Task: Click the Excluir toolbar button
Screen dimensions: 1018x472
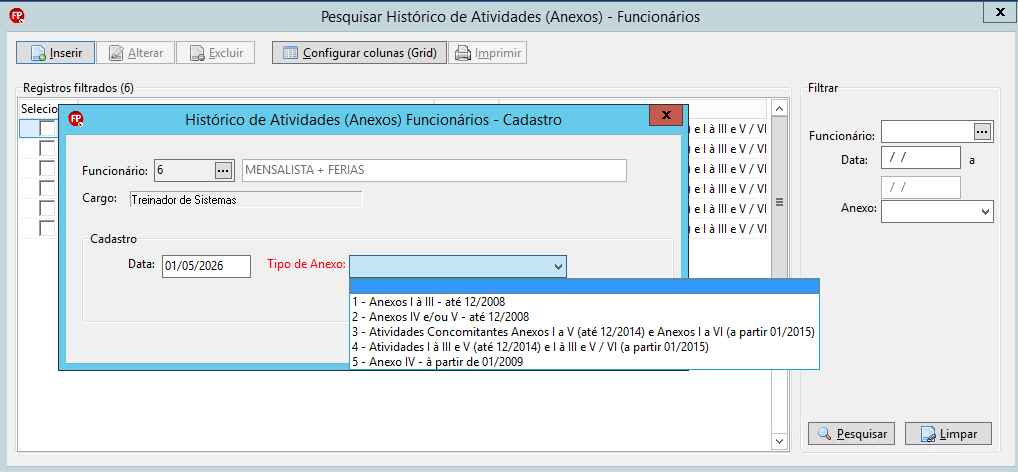Action: pos(215,53)
